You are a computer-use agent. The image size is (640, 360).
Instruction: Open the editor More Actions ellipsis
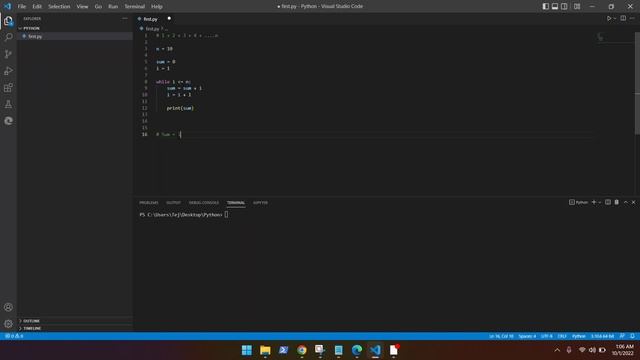632,18
